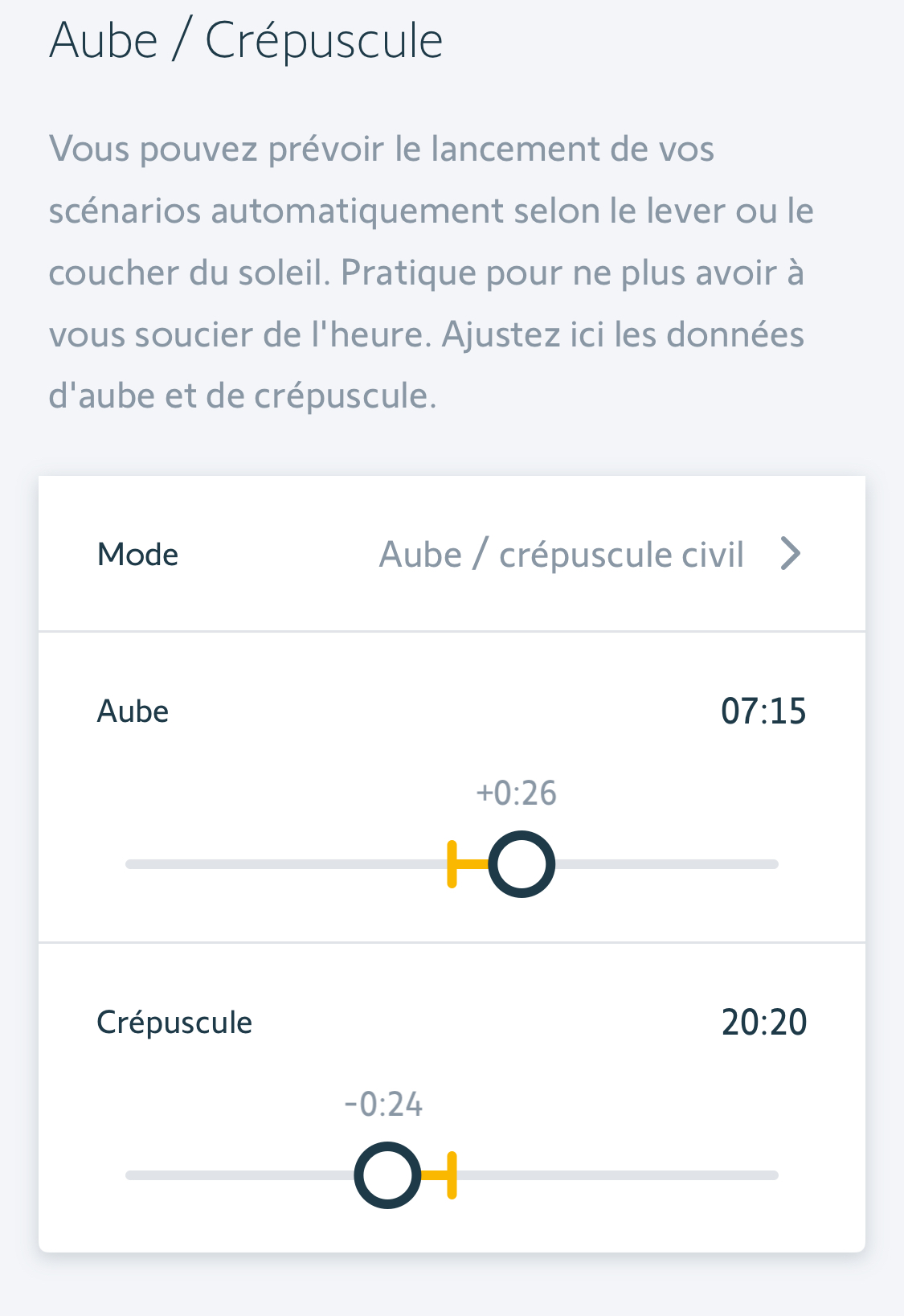Screen dimensions: 904x1316
Task: Click the yellow default marker on Crépuscule slider
Action: pyautogui.click(x=452, y=1175)
